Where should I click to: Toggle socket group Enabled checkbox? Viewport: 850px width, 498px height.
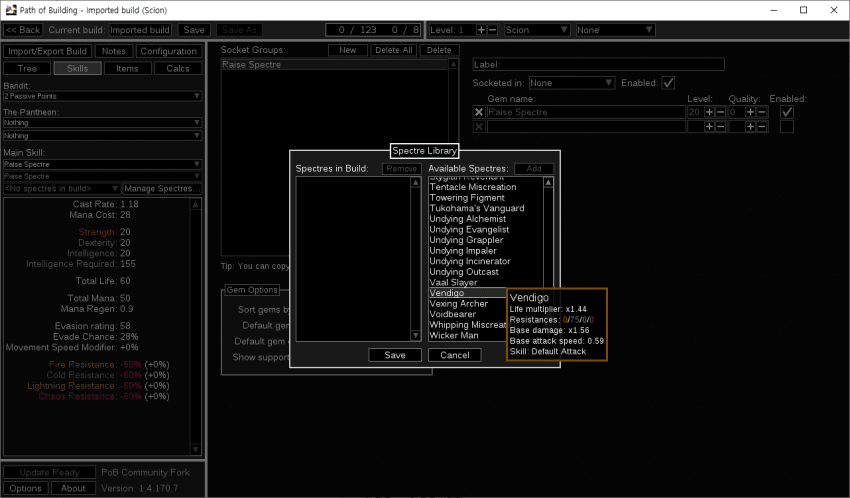pos(668,83)
